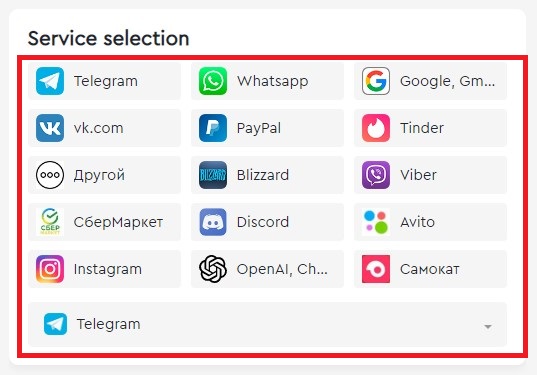The height and width of the screenshot is (375, 537).
Task: Click the Blizzard logo icon
Action: 213,175
